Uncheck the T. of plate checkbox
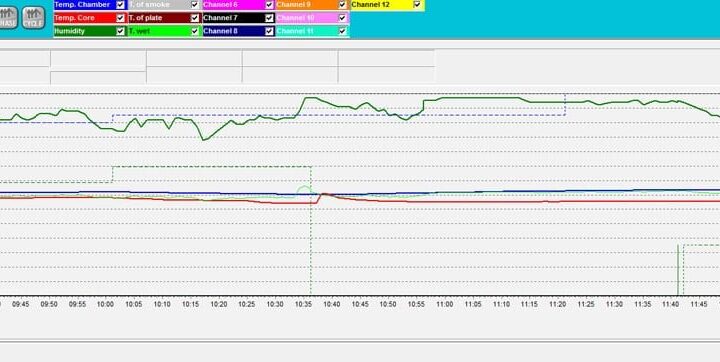 pos(195,18)
